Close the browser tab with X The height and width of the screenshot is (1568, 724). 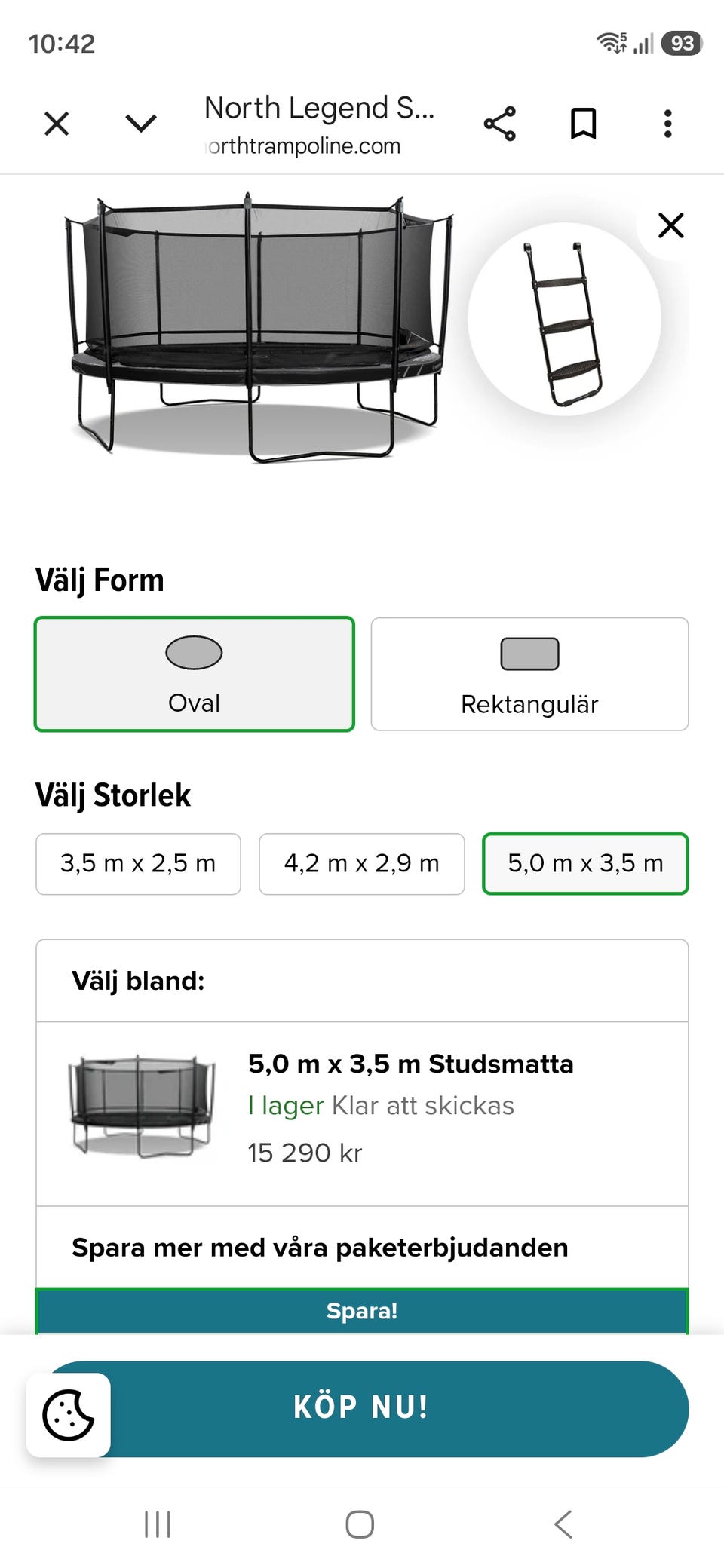[x=57, y=124]
